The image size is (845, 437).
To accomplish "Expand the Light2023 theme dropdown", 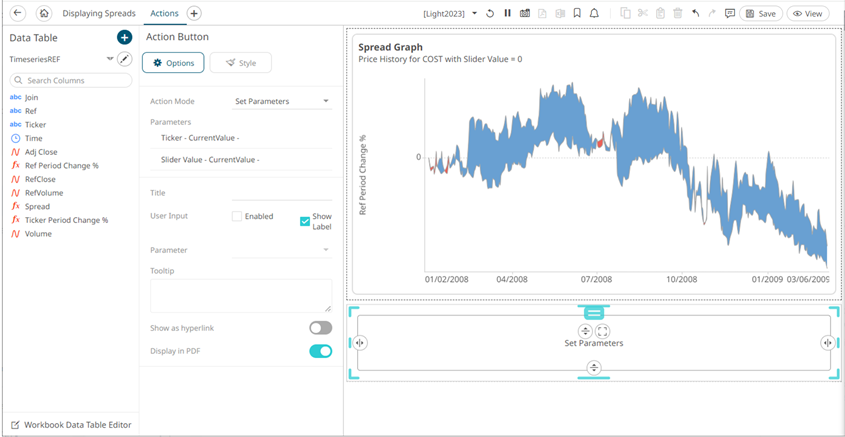I will (474, 14).
